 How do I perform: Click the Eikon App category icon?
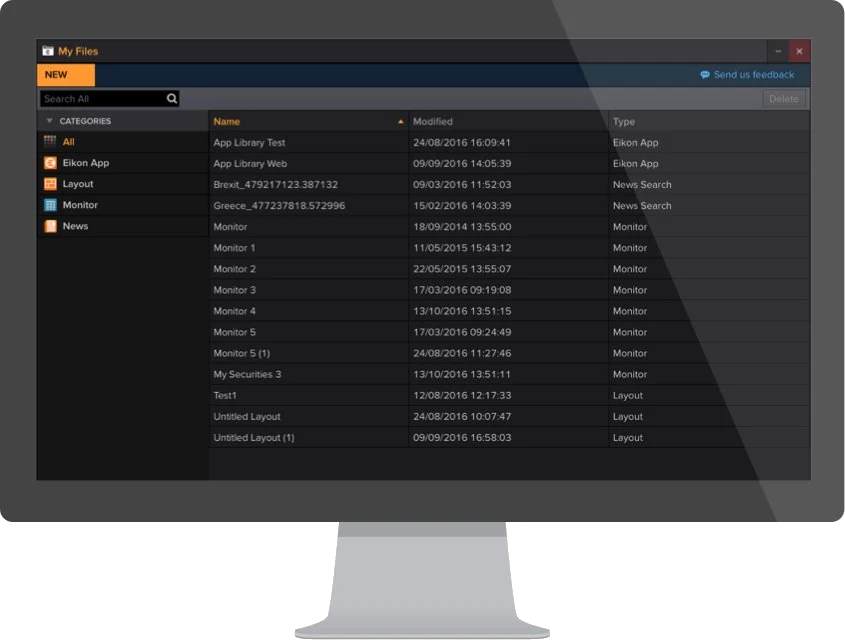50,163
